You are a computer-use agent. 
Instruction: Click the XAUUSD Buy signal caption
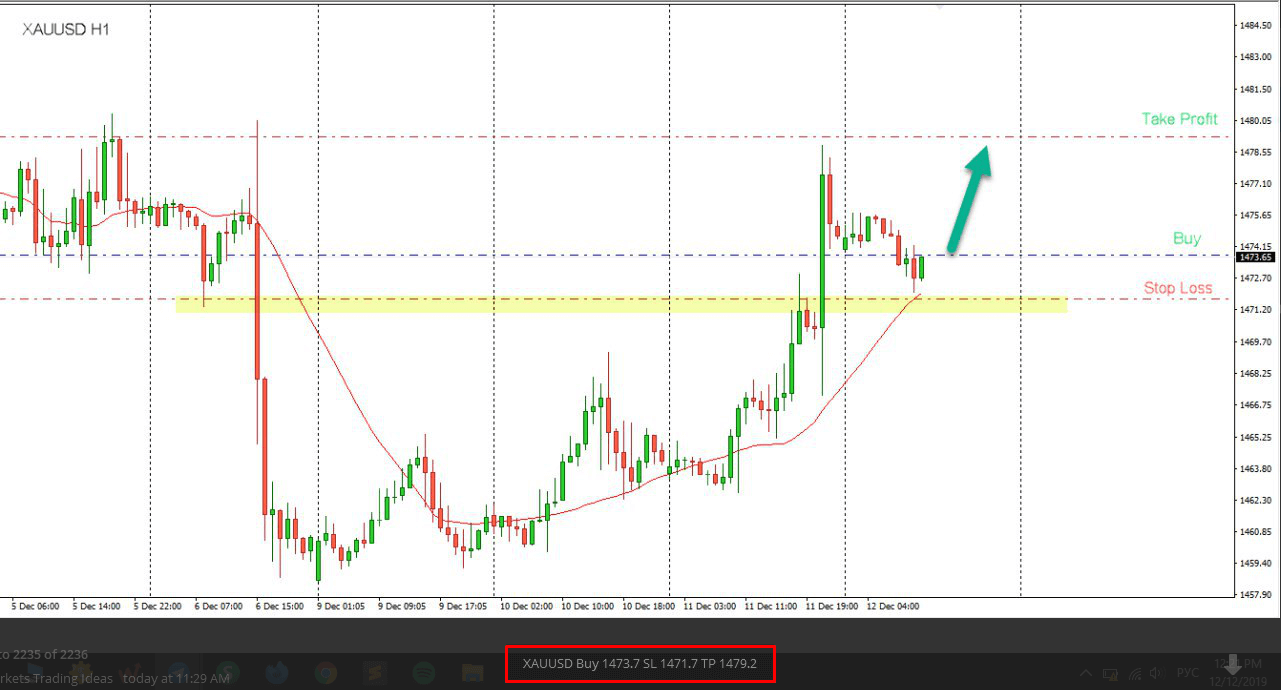click(x=639, y=663)
